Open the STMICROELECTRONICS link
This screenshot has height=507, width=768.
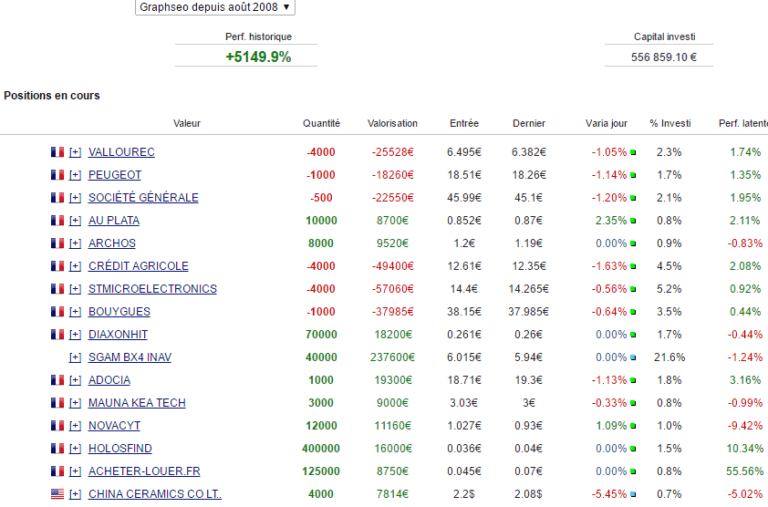point(152,289)
